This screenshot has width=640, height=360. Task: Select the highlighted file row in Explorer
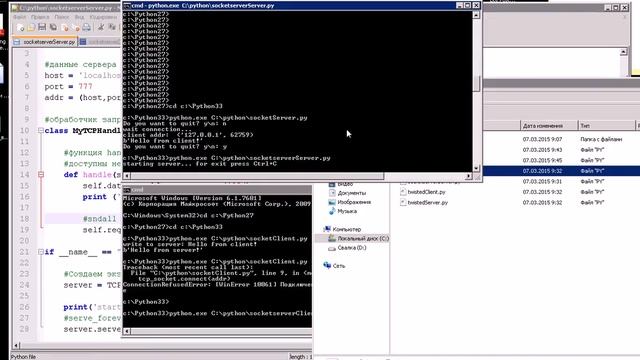point(560,171)
